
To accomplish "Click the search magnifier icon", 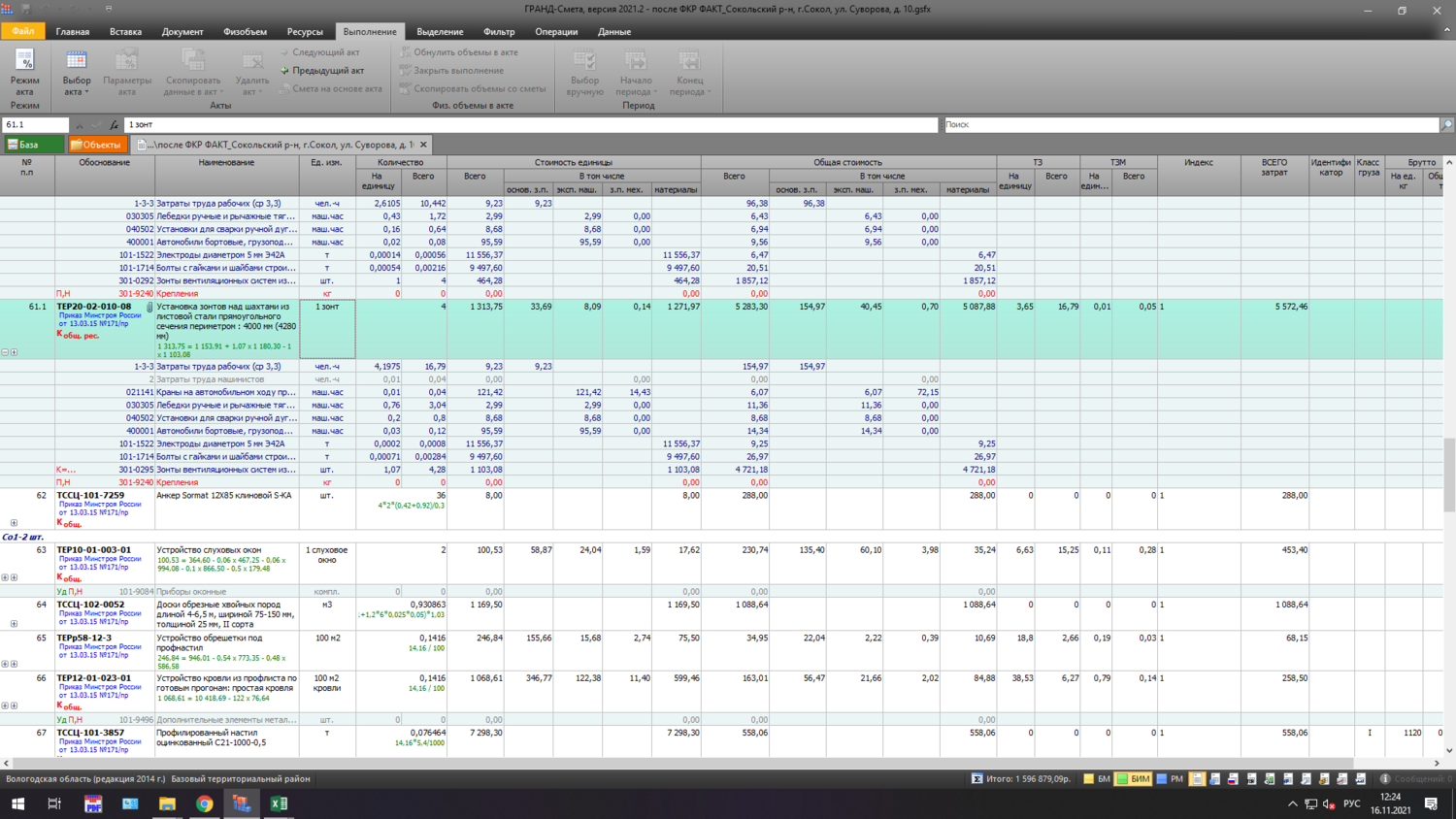I will [x=1446, y=125].
